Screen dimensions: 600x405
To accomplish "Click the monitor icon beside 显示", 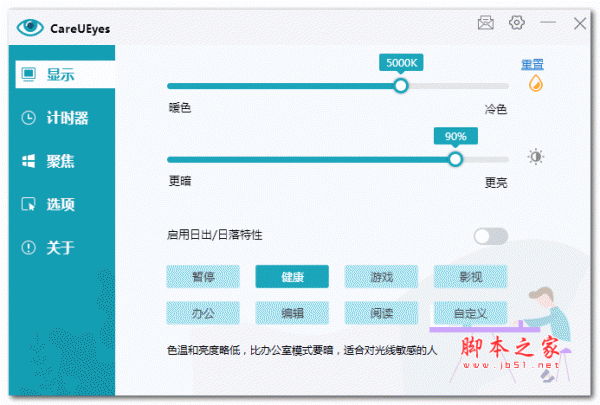I will tap(29, 74).
